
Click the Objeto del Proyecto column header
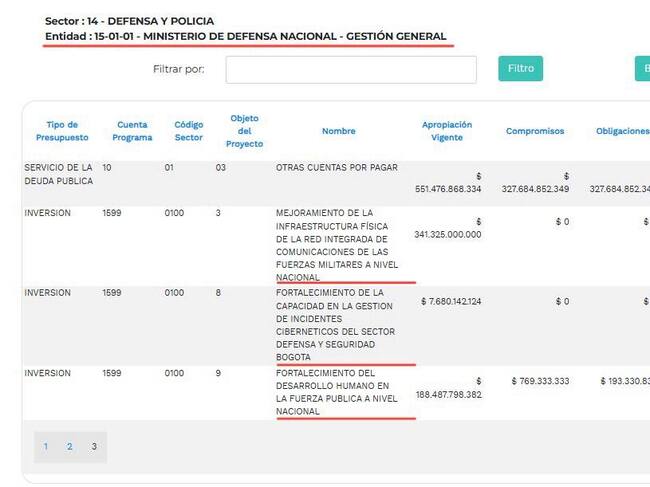(x=245, y=131)
